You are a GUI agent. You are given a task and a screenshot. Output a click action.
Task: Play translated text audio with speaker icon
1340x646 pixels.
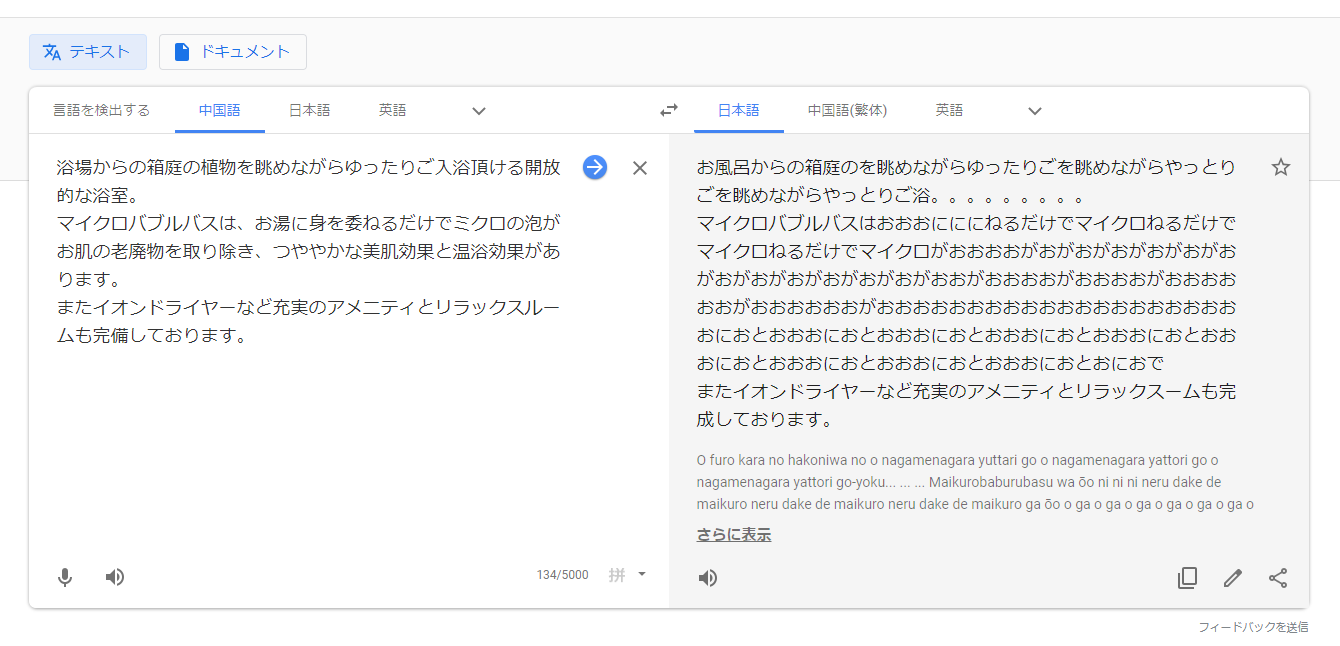pyautogui.click(x=708, y=578)
